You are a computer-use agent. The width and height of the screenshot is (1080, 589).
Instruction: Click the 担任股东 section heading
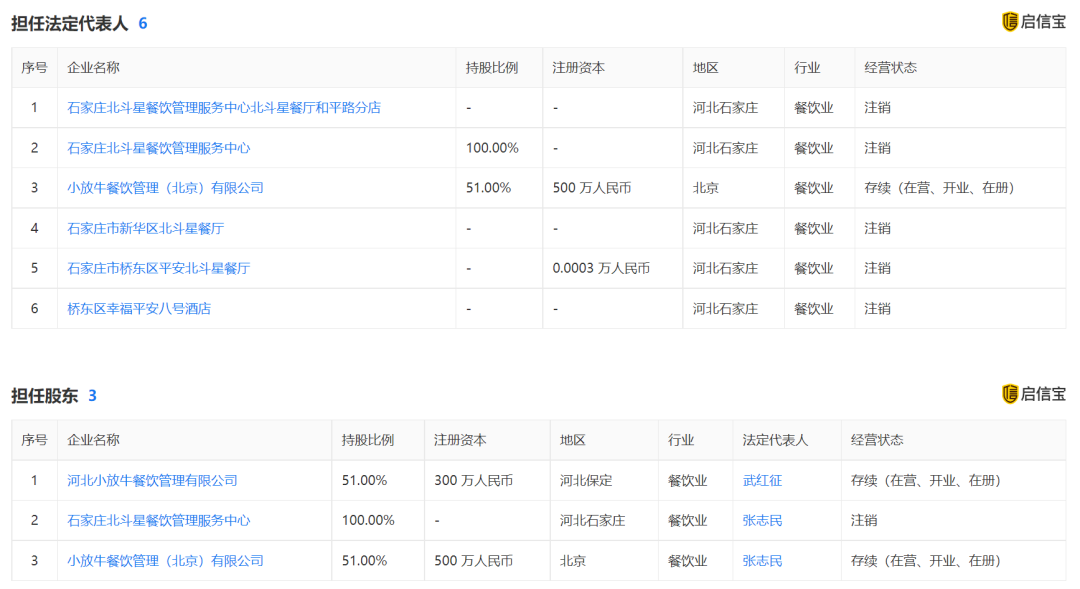coord(45,395)
